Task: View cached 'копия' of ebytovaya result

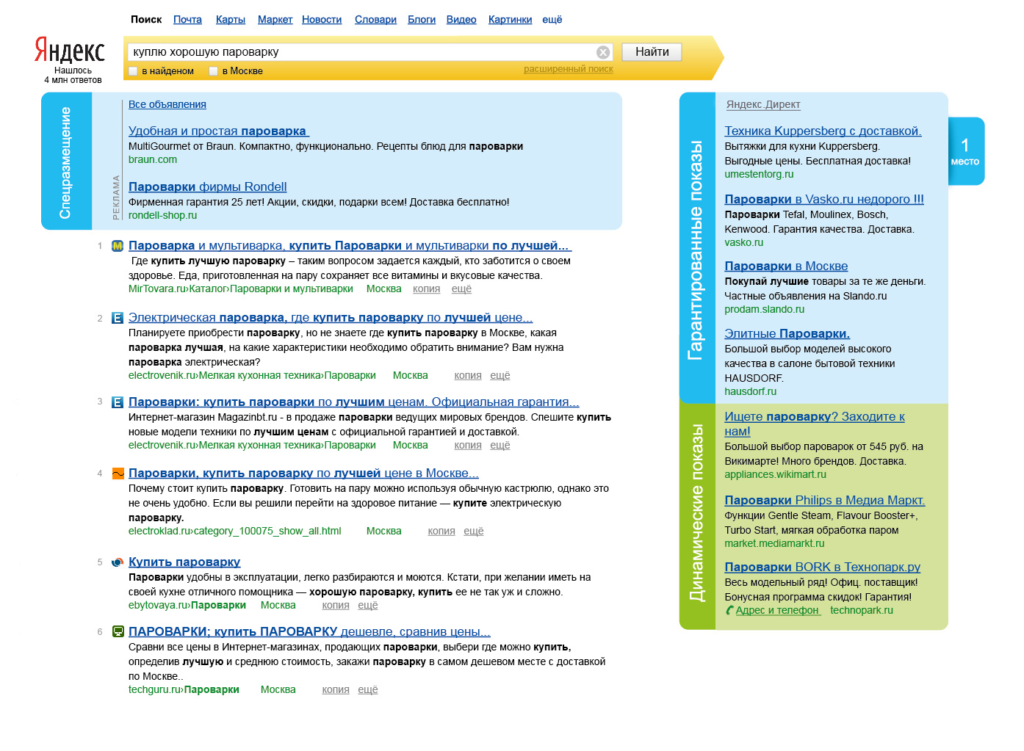Action: coord(336,605)
